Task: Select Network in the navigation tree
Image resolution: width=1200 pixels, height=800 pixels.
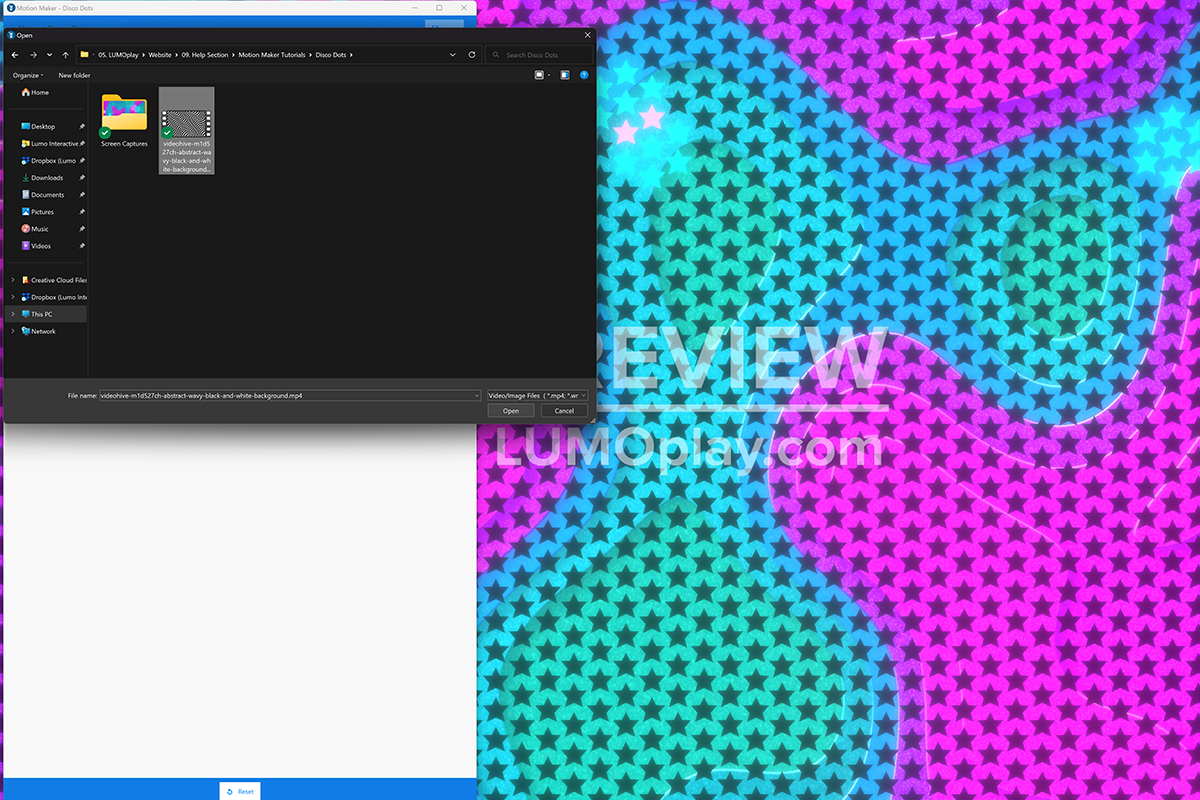Action: pyautogui.click(x=38, y=331)
